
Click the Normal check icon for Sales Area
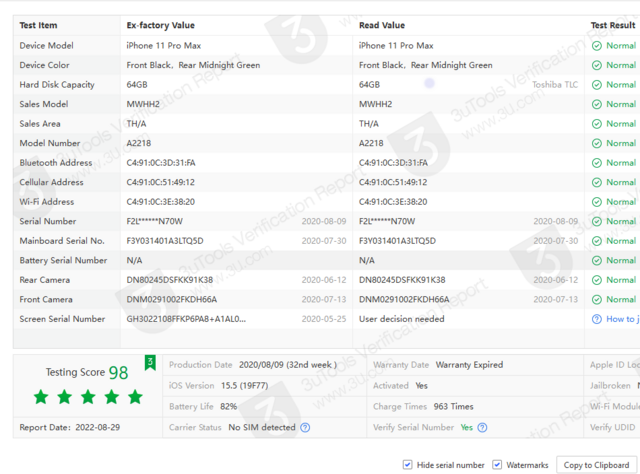pos(597,124)
